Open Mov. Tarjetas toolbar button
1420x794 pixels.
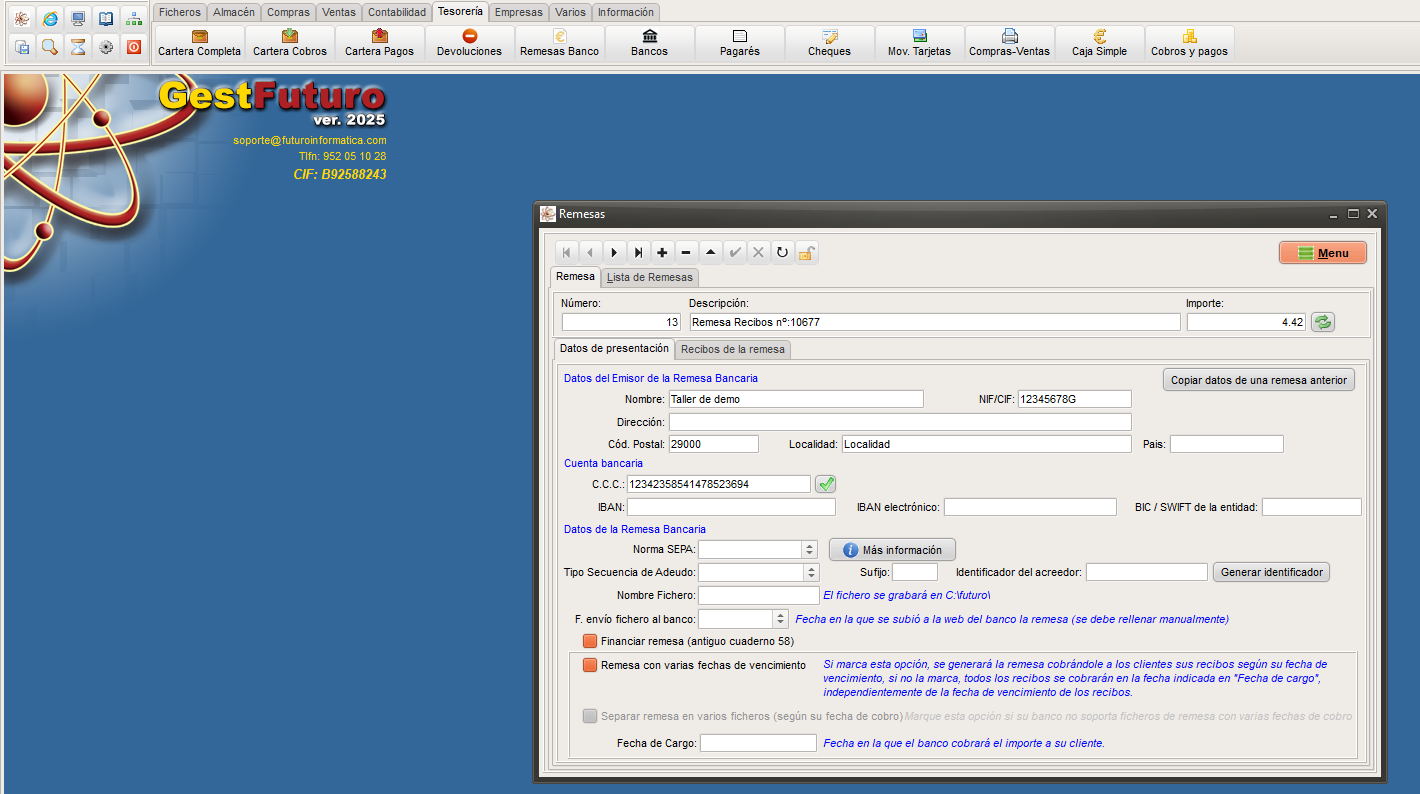click(x=920, y=43)
